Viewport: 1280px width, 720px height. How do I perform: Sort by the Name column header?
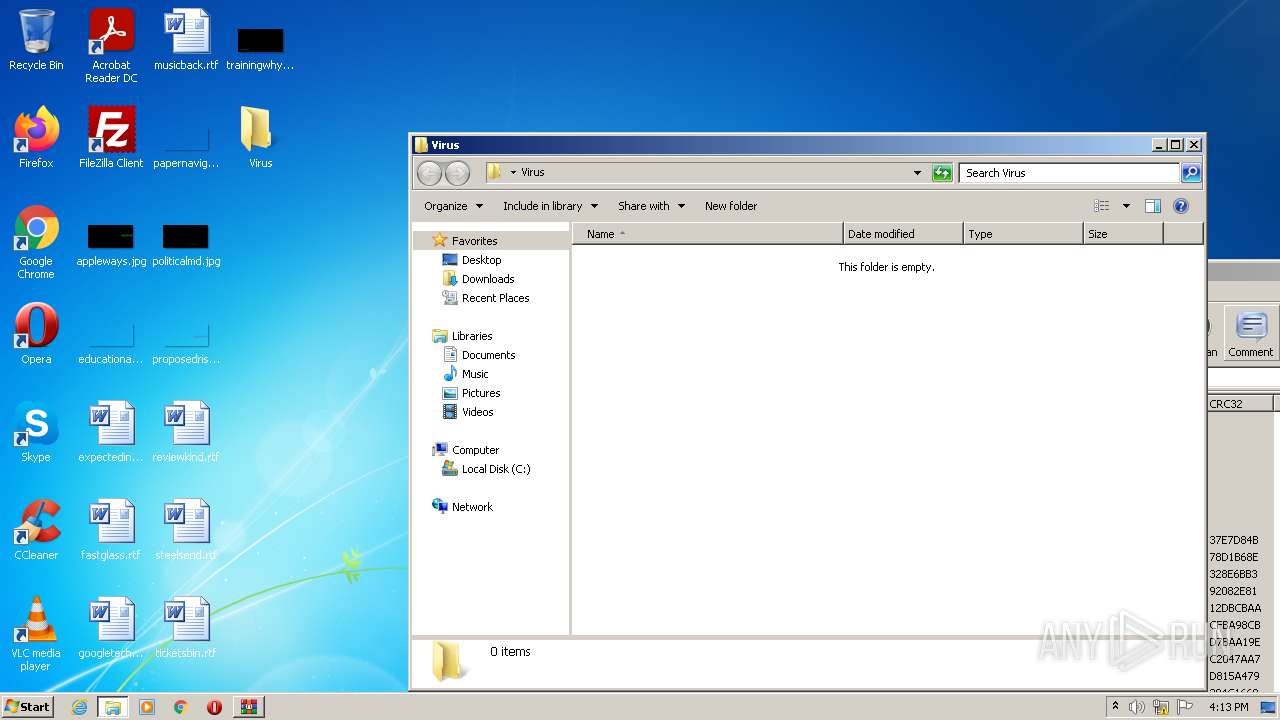(708, 234)
